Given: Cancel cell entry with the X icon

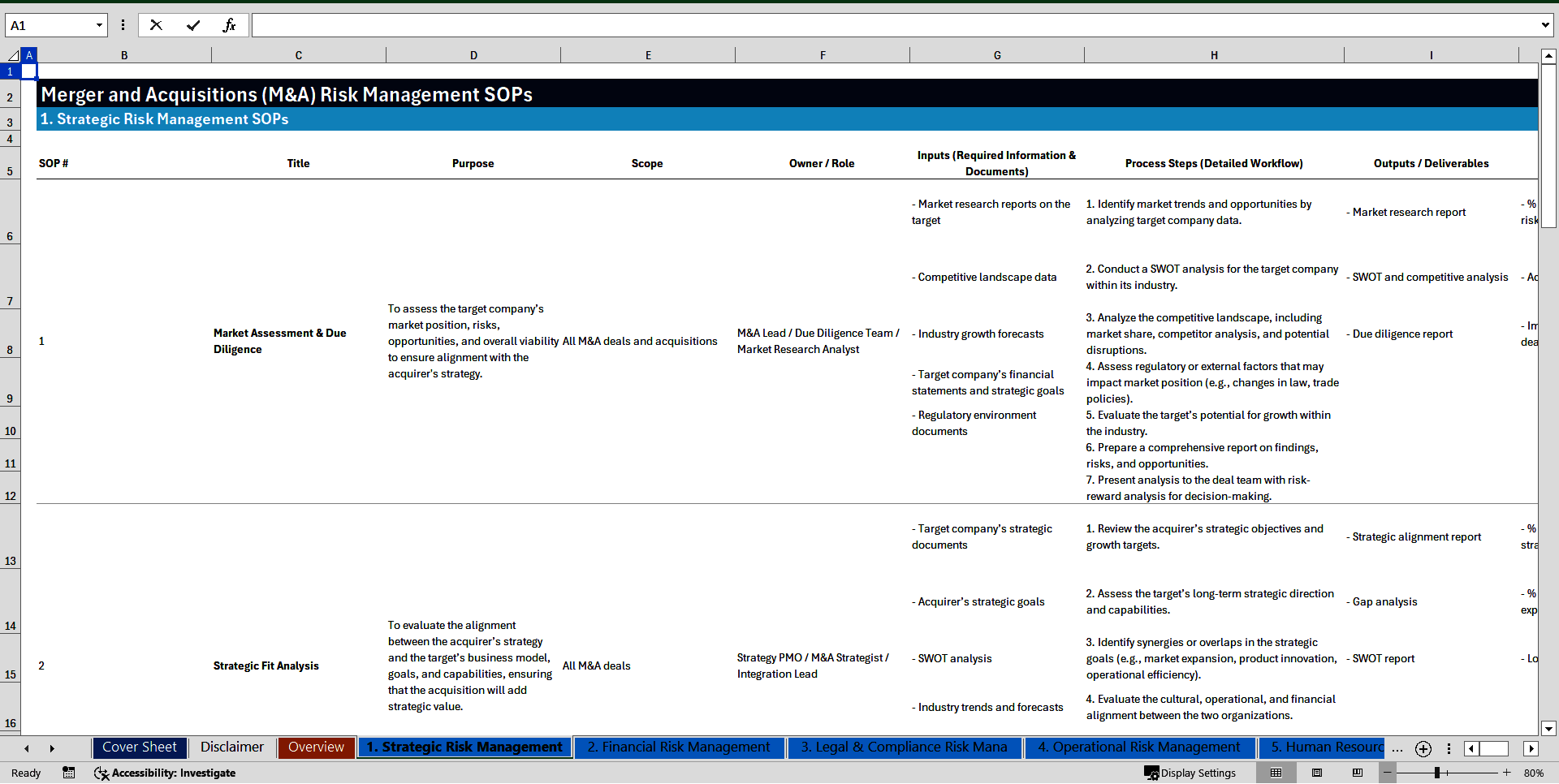Looking at the screenshot, I should pyautogui.click(x=156, y=24).
